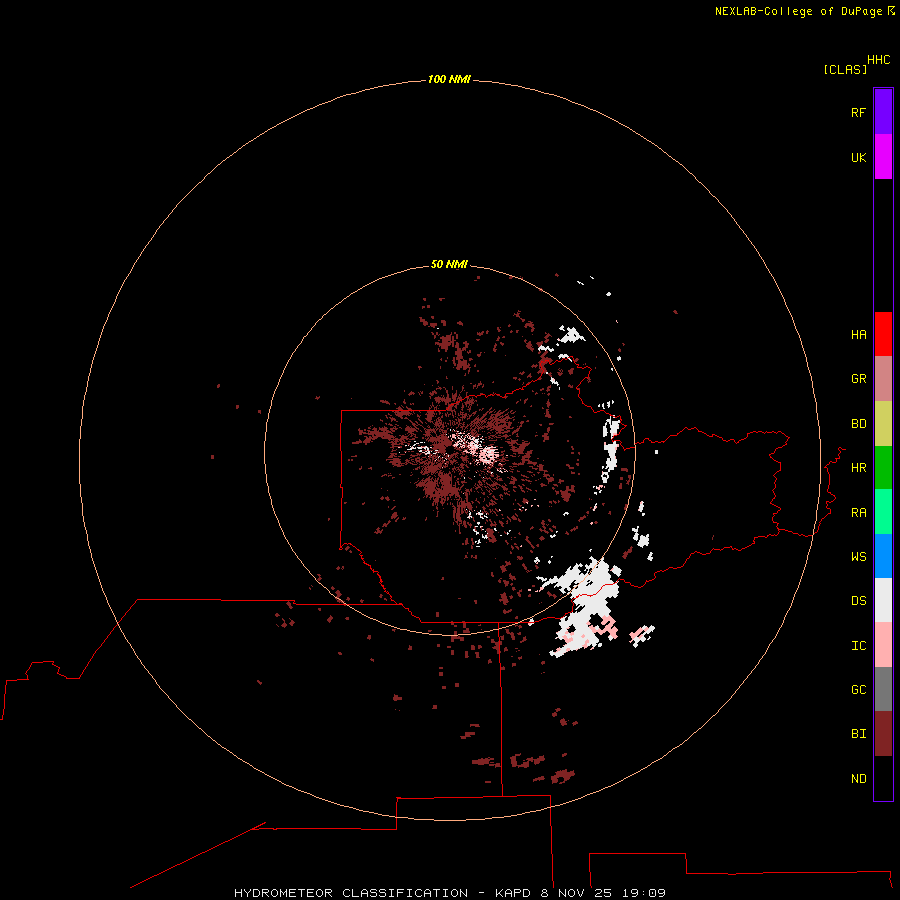Select the GR legend color block
The image size is (900, 900).
(x=883, y=379)
